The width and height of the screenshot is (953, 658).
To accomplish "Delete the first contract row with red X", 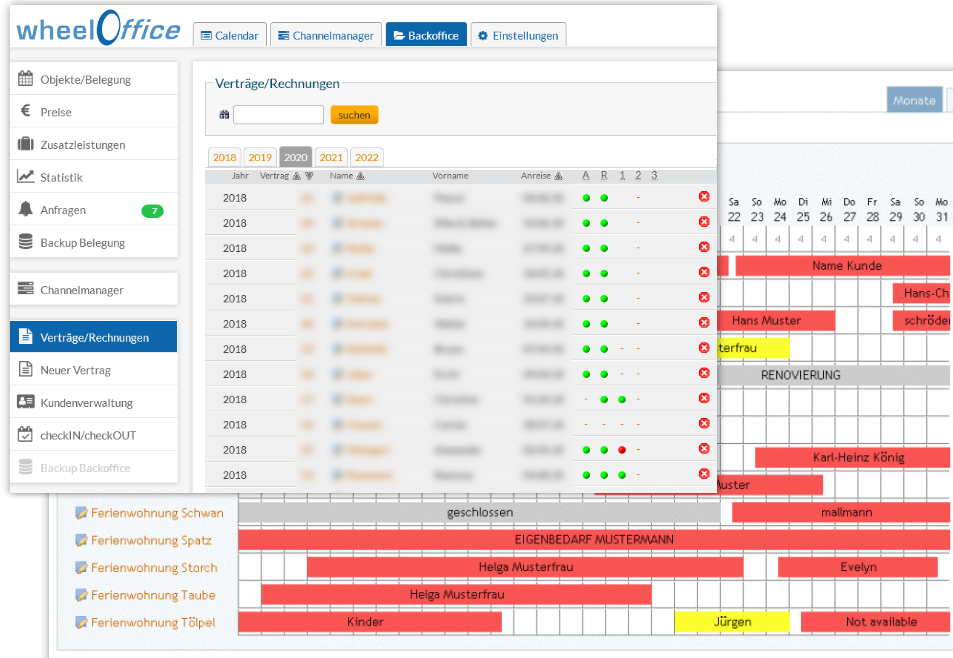I will [x=704, y=197].
